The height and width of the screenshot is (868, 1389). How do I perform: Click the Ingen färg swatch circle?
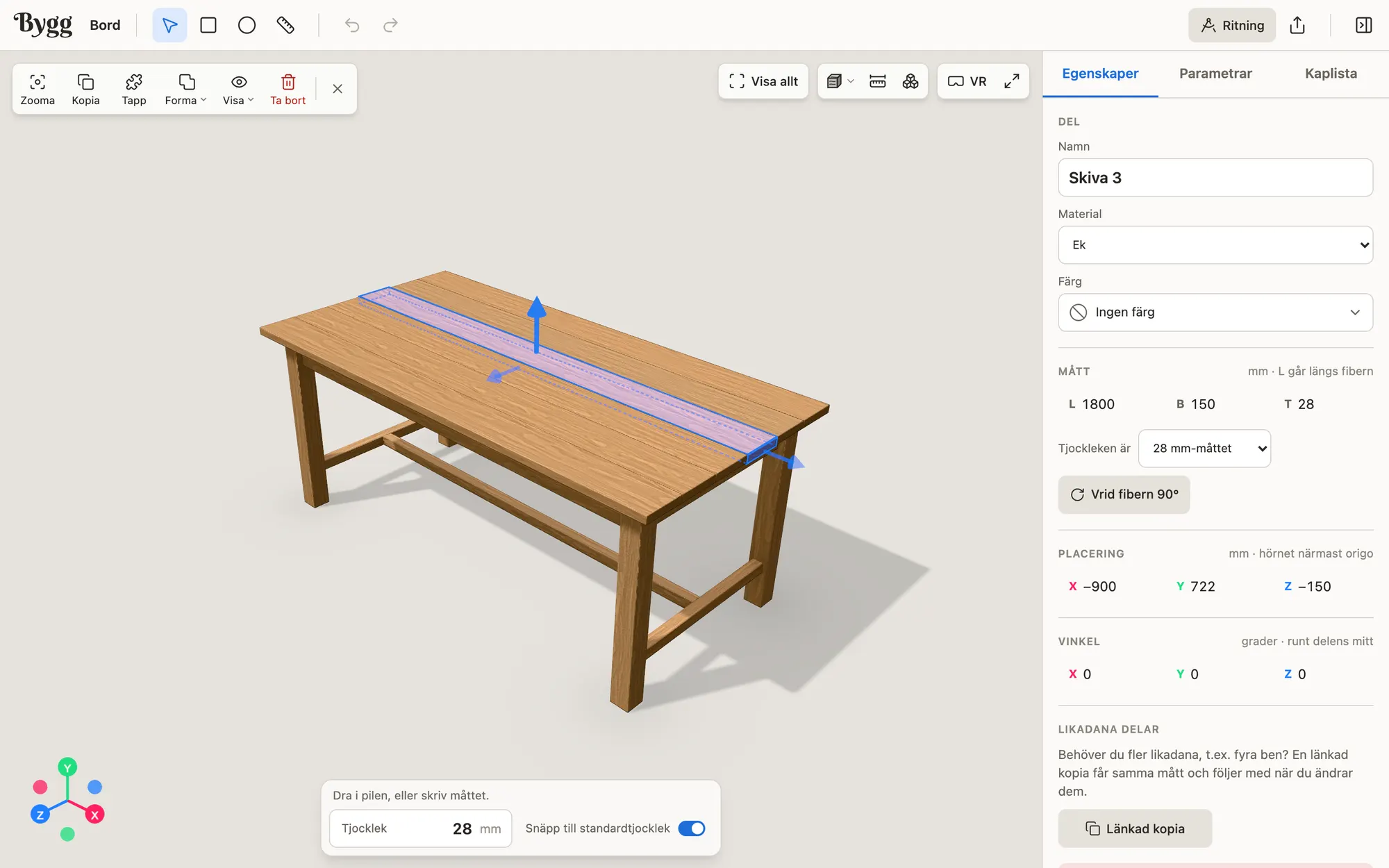click(x=1078, y=312)
